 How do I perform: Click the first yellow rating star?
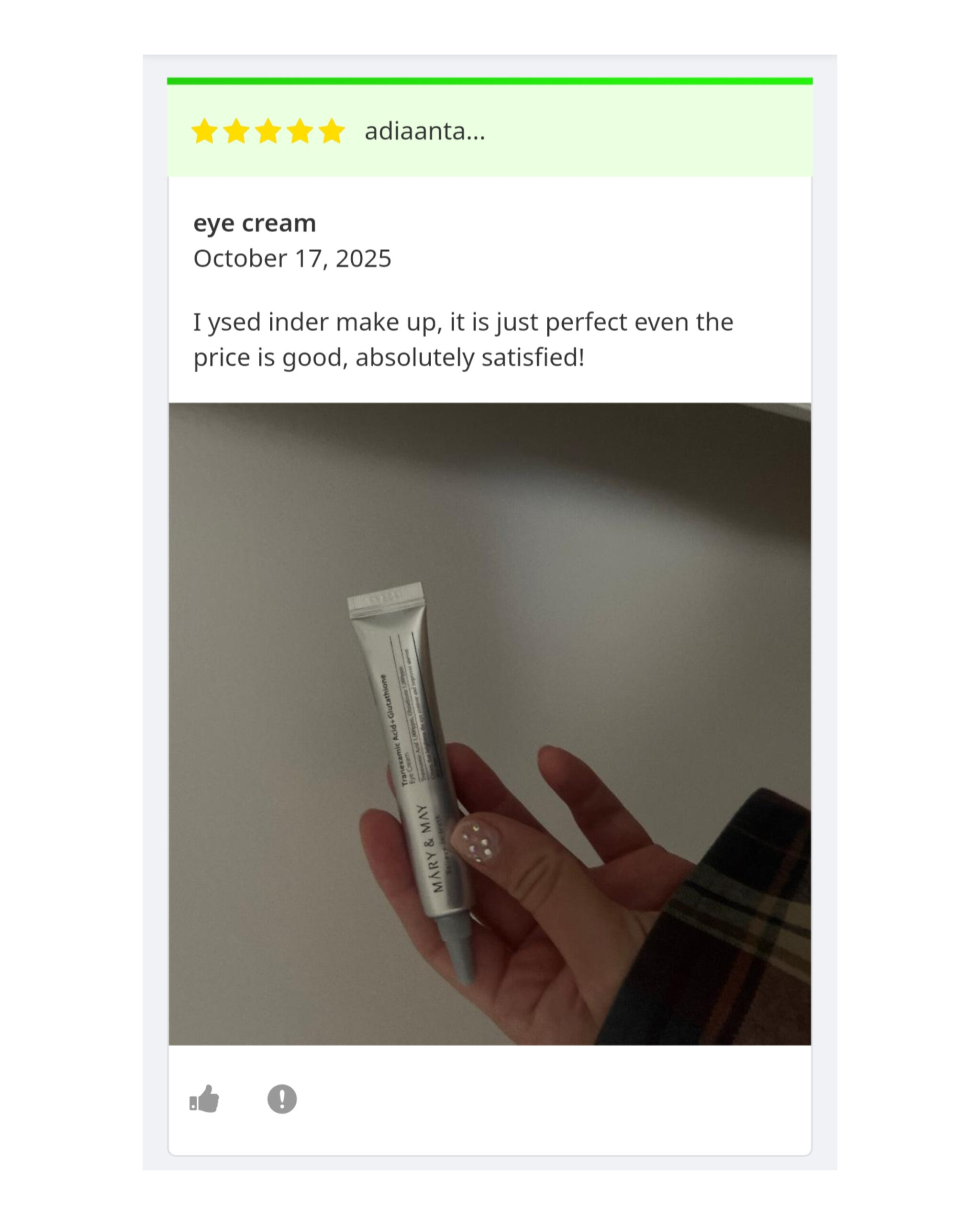pos(204,131)
